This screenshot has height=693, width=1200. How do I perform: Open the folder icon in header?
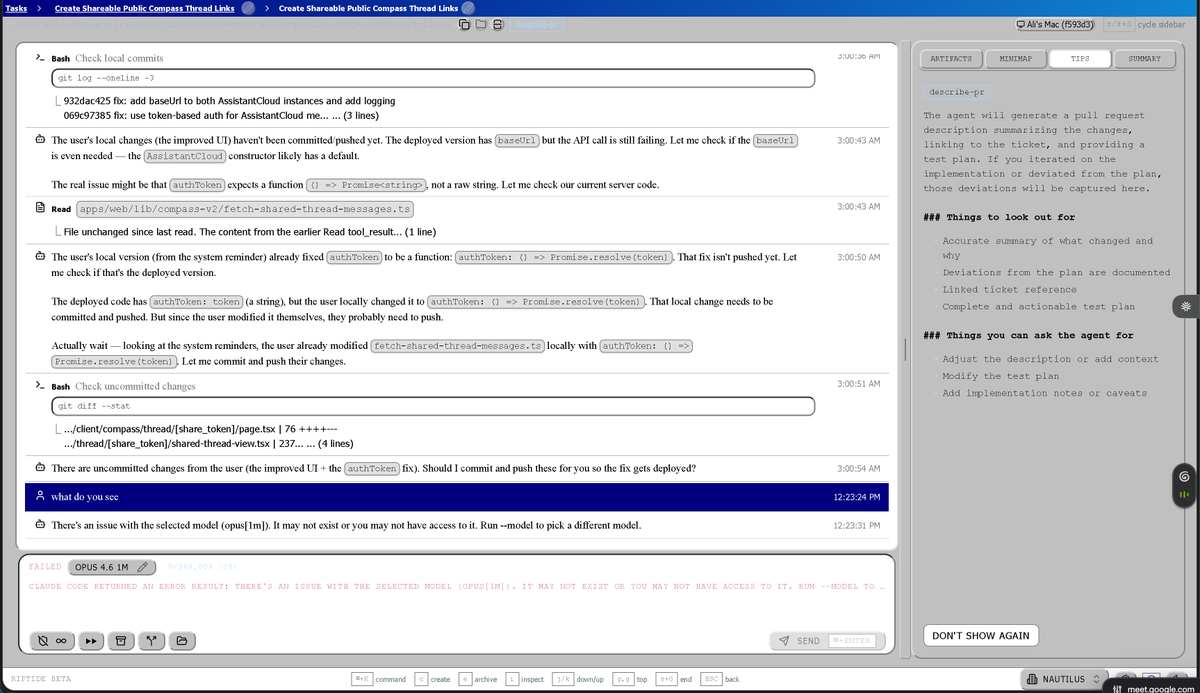point(482,25)
